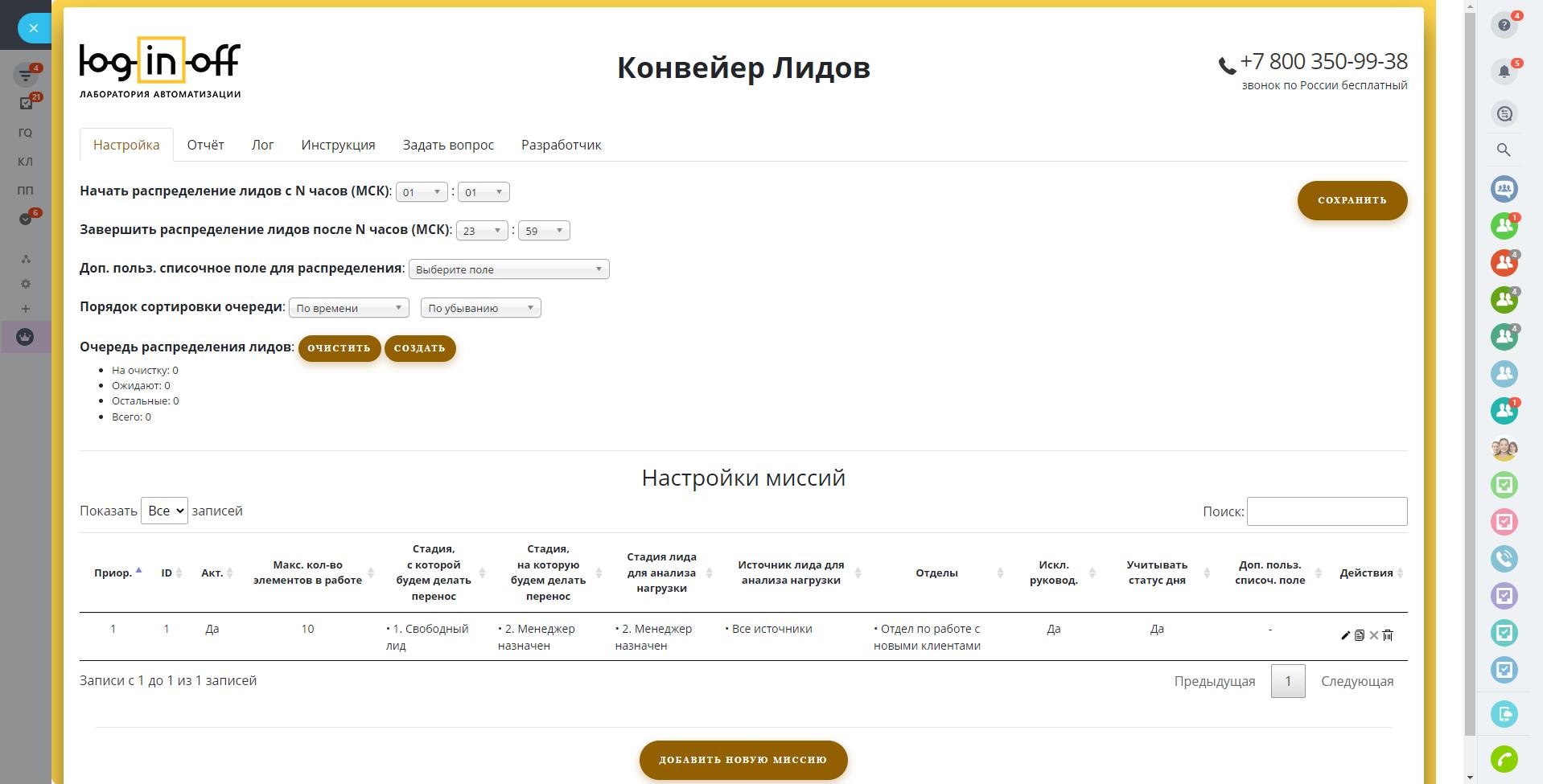The width and height of the screenshot is (1543, 784).
Task: Open the 'По времени' sort order dropdown
Action: pos(348,308)
